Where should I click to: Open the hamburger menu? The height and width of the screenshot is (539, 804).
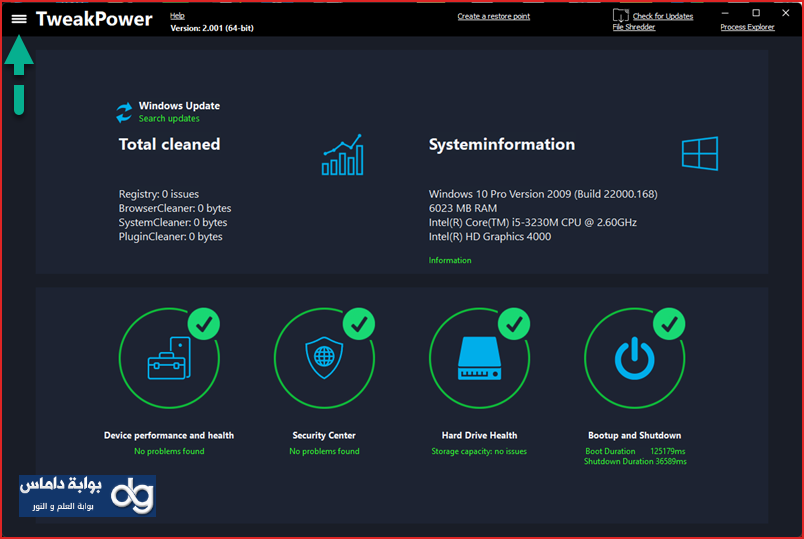click(19, 19)
